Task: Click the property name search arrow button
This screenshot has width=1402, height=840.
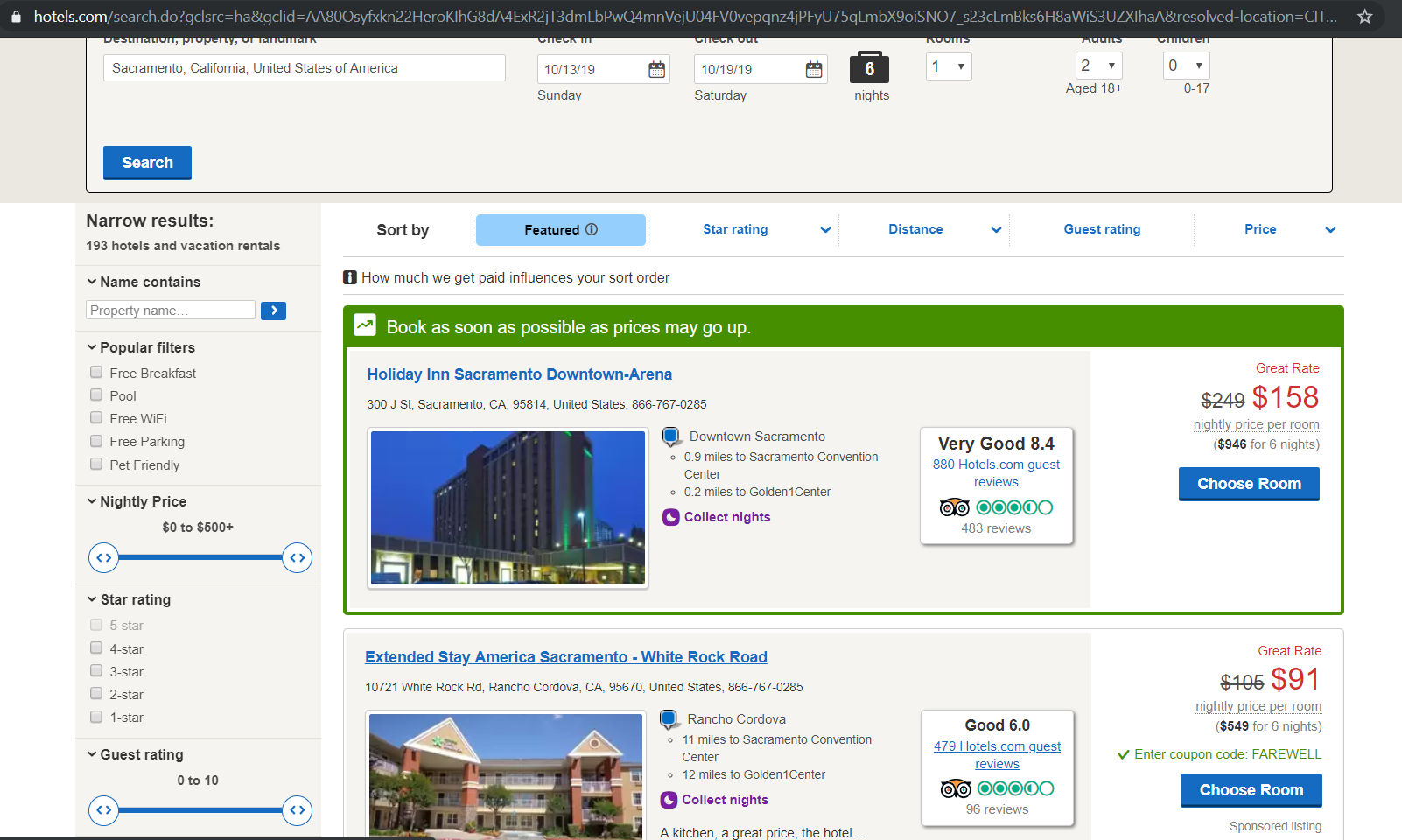Action: tap(273, 311)
